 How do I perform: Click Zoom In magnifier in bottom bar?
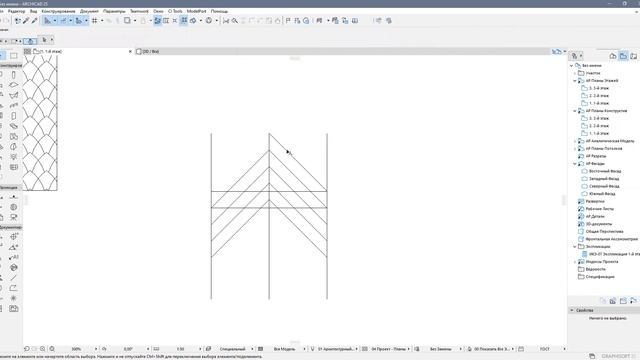pyautogui.click(x=42, y=349)
